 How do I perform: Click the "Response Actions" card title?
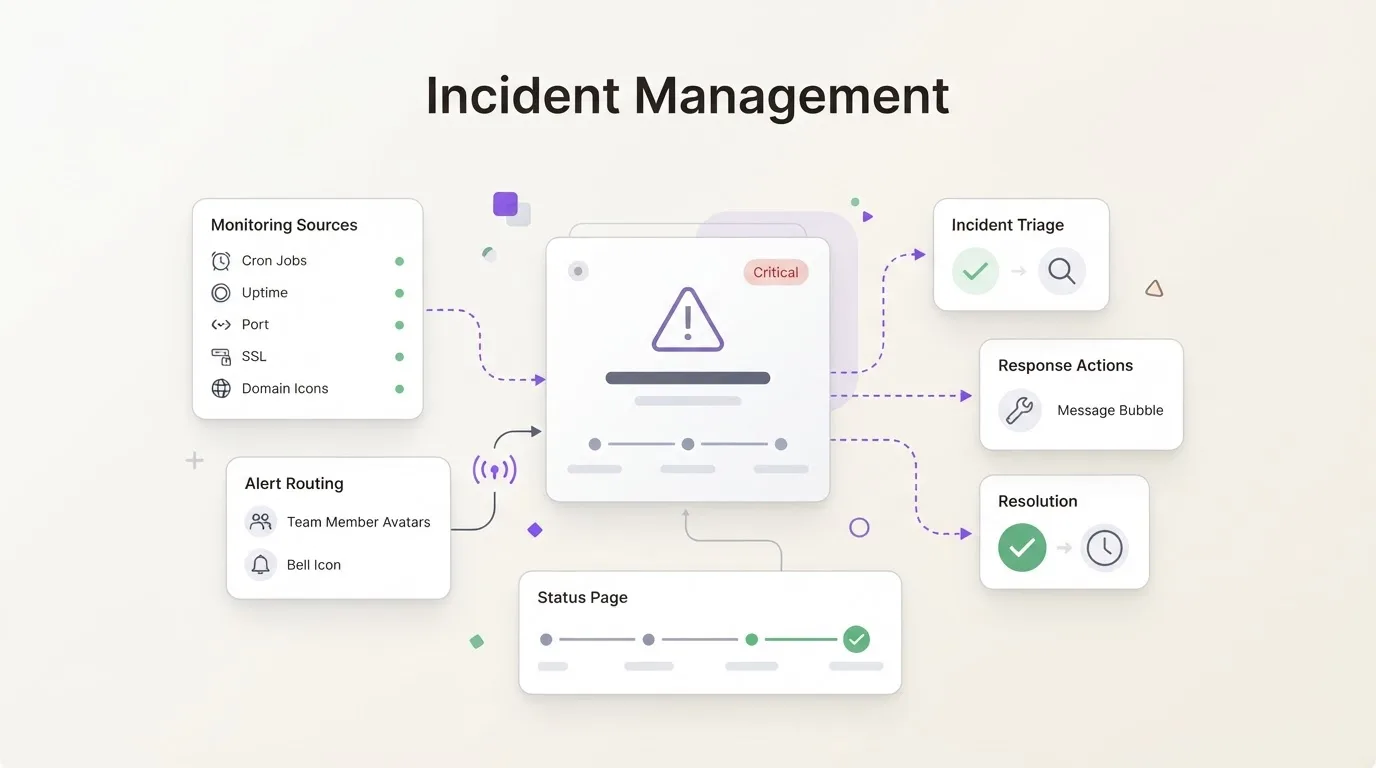pos(1066,366)
